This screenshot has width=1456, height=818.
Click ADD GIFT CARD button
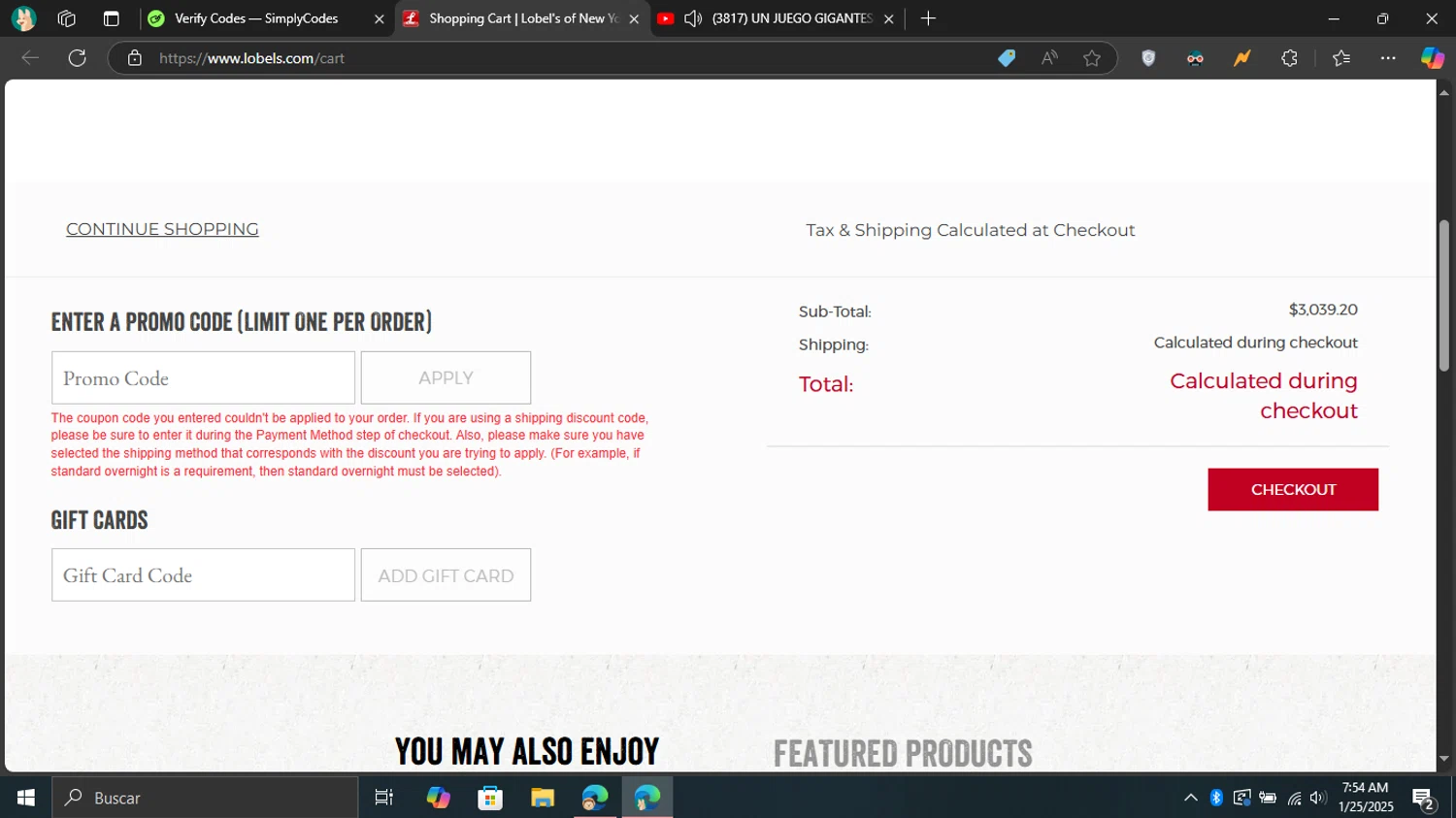pos(446,574)
